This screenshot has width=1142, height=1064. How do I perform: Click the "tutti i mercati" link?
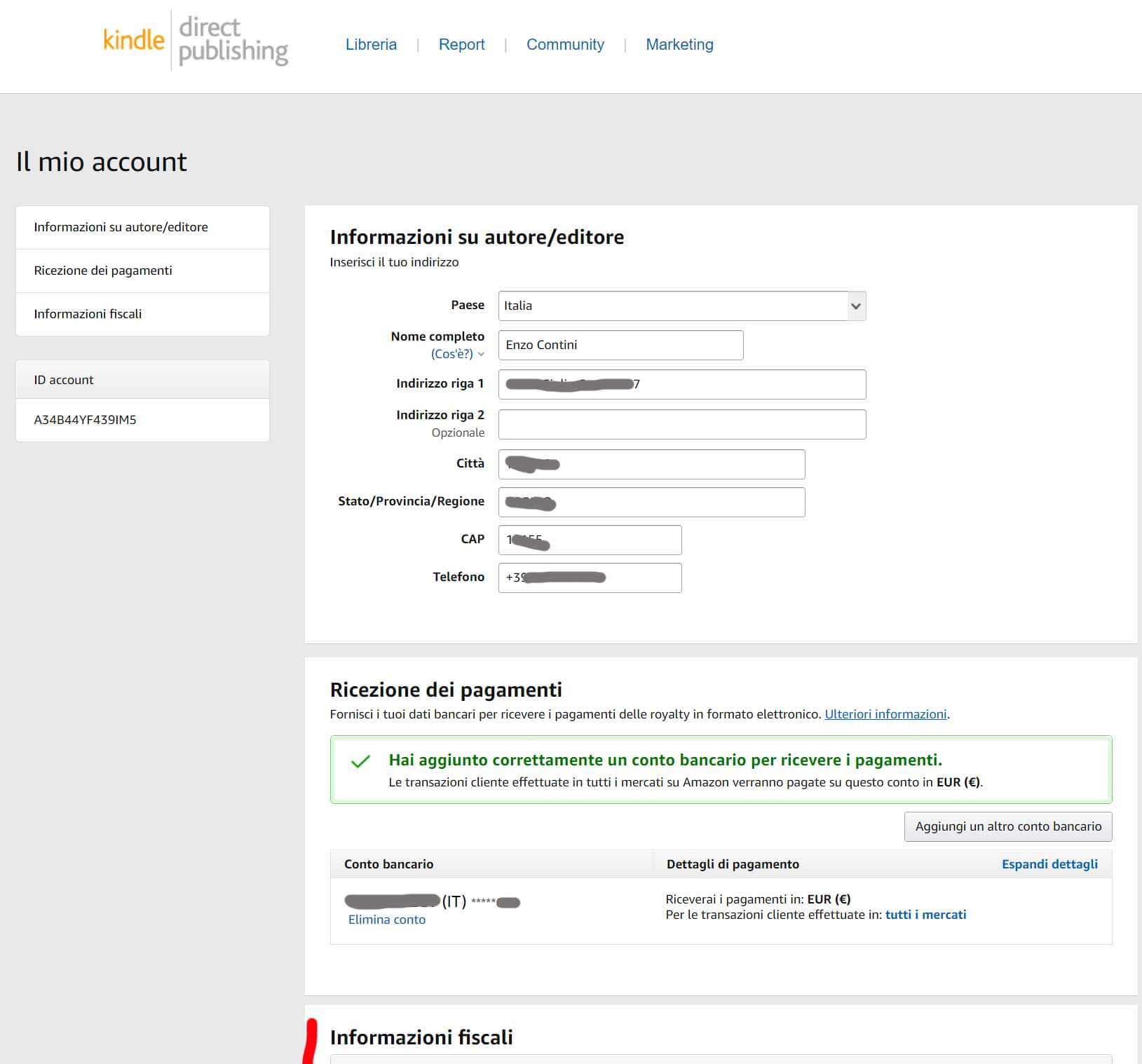click(x=925, y=915)
